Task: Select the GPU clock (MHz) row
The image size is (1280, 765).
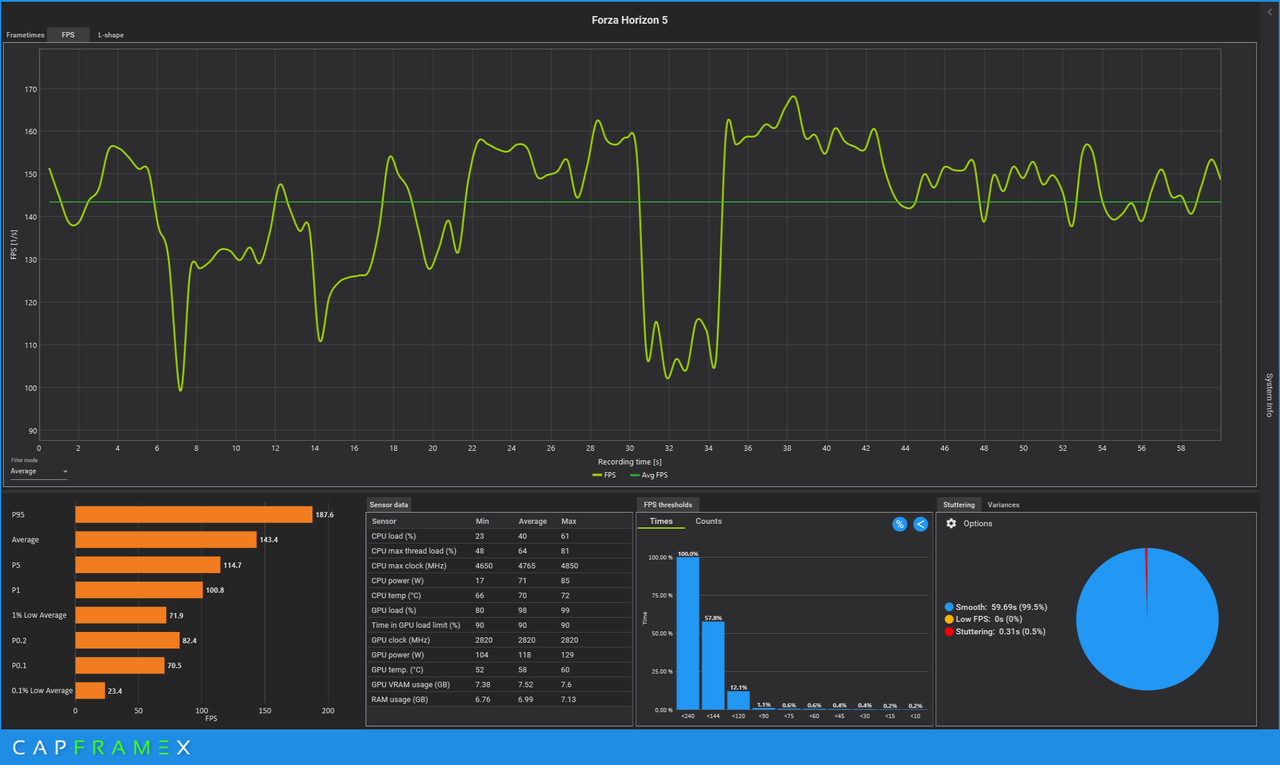Action: (499, 640)
